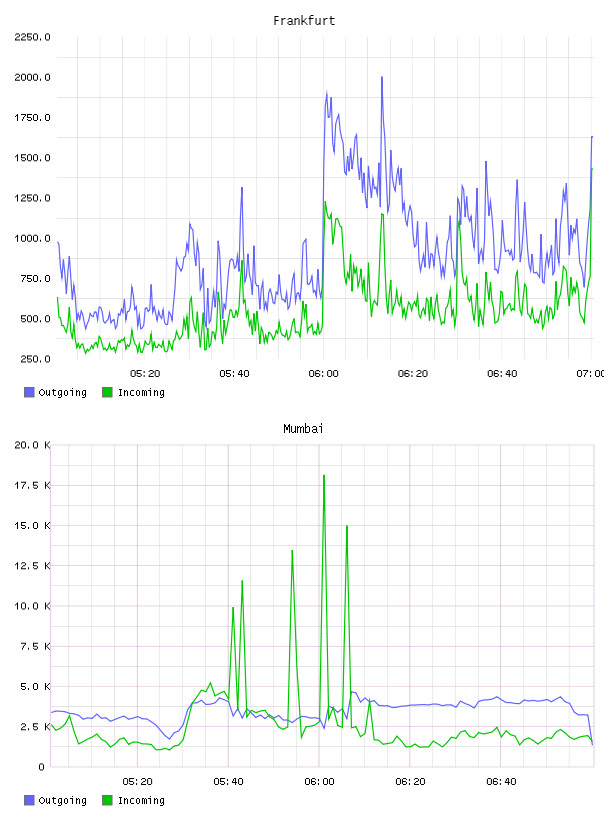Click the green Incoming swatch under Mumbai
This screenshot has width=608, height=816.
click(x=107, y=800)
